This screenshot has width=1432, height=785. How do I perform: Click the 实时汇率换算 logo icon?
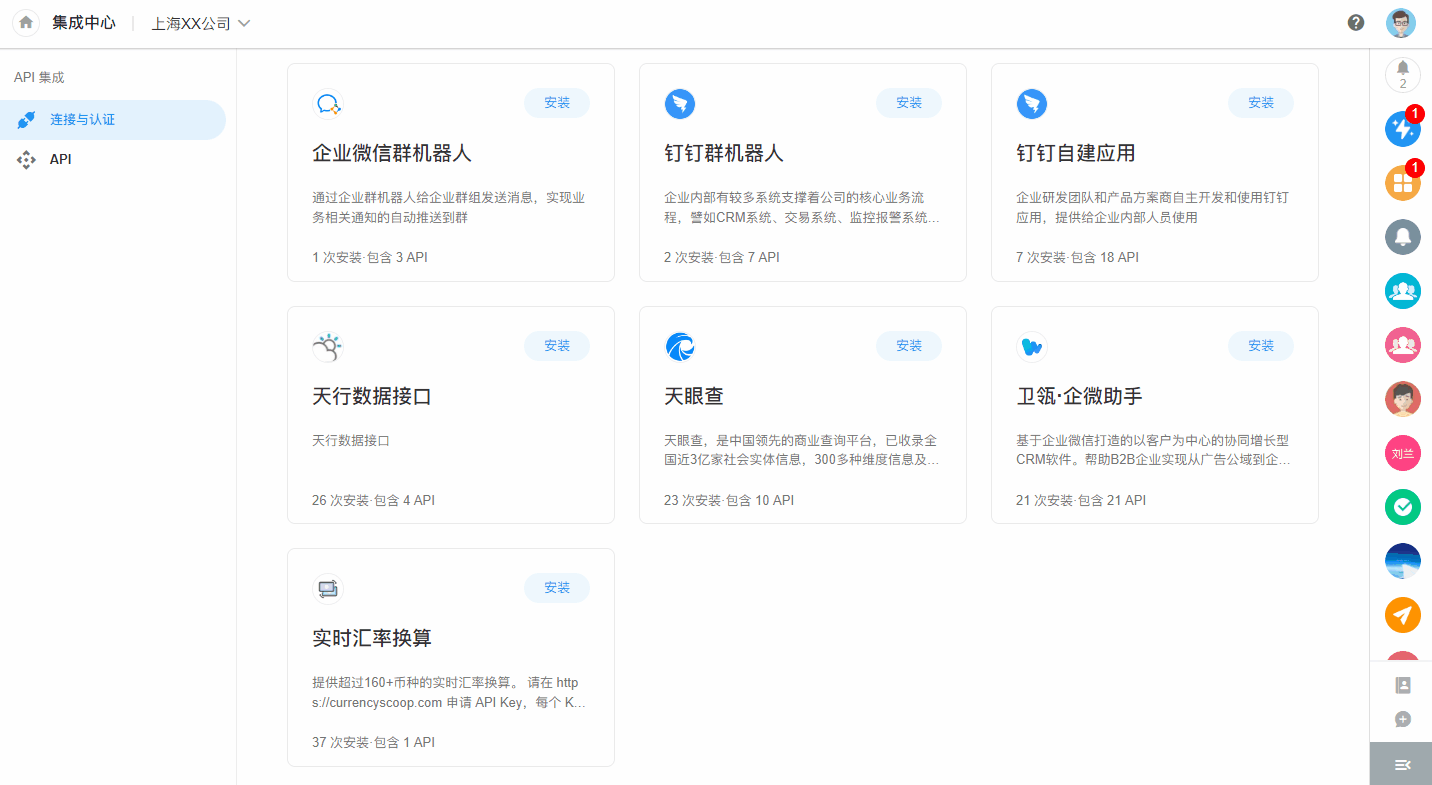tap(328, 588)
